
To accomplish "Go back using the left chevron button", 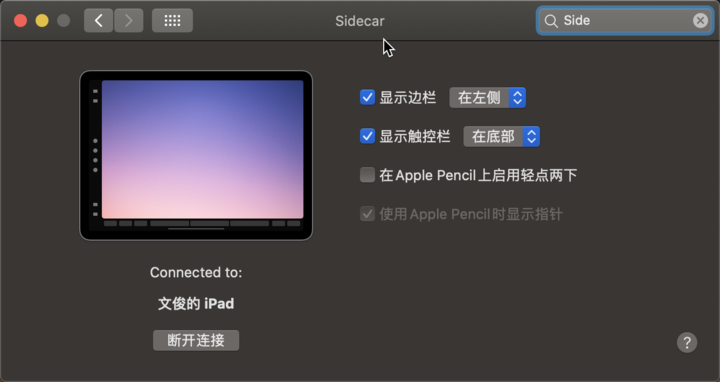I will tap(98, 21).
